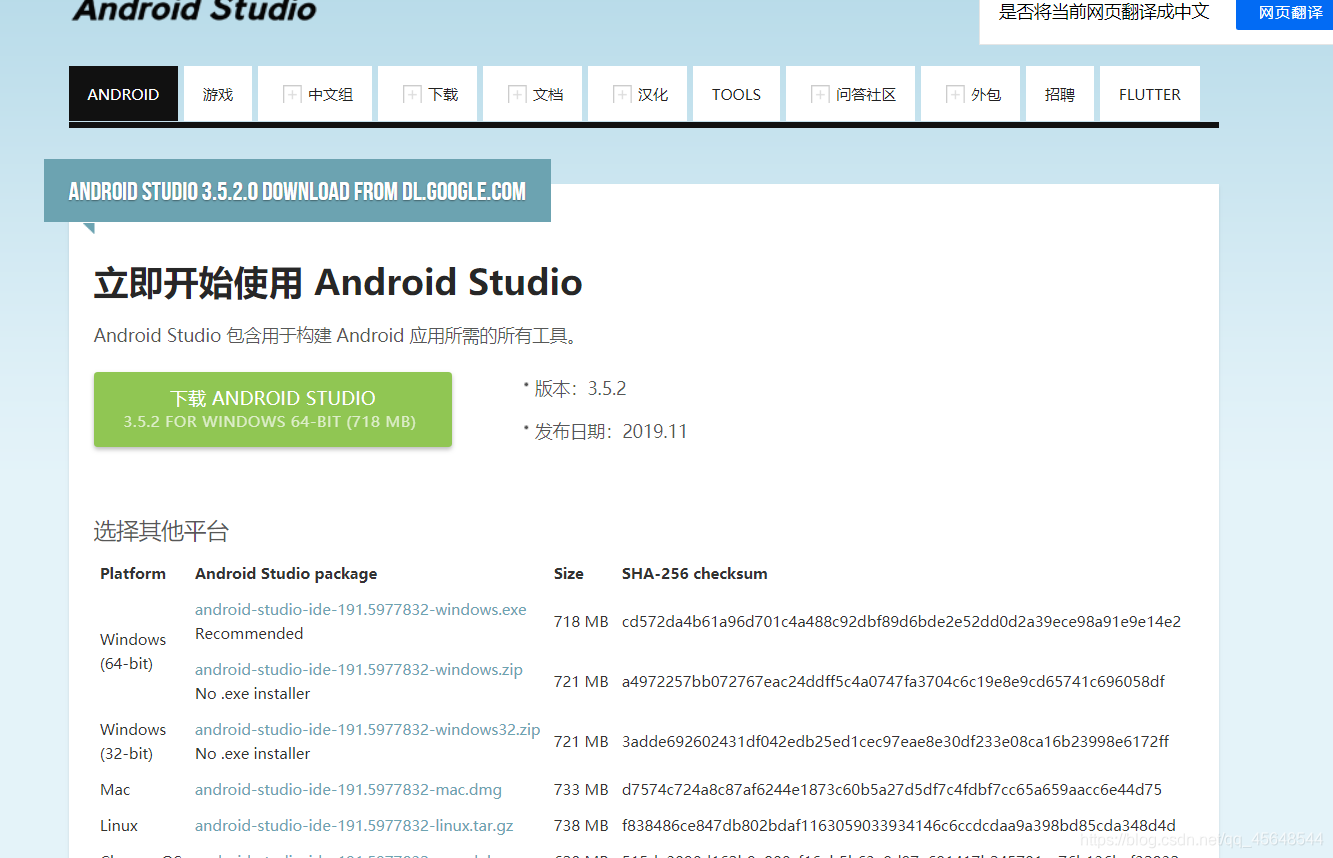Download android-studio-ide-191.5977832-windows32.zip

click(368, 730)
